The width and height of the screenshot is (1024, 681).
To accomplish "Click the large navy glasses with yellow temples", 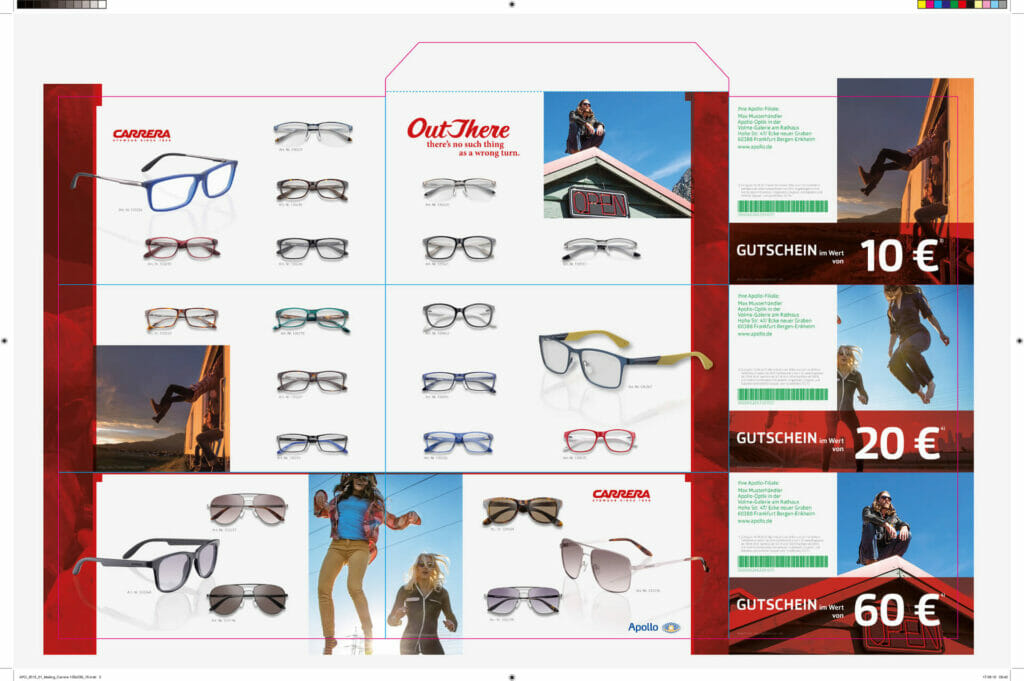I will 625,360.
